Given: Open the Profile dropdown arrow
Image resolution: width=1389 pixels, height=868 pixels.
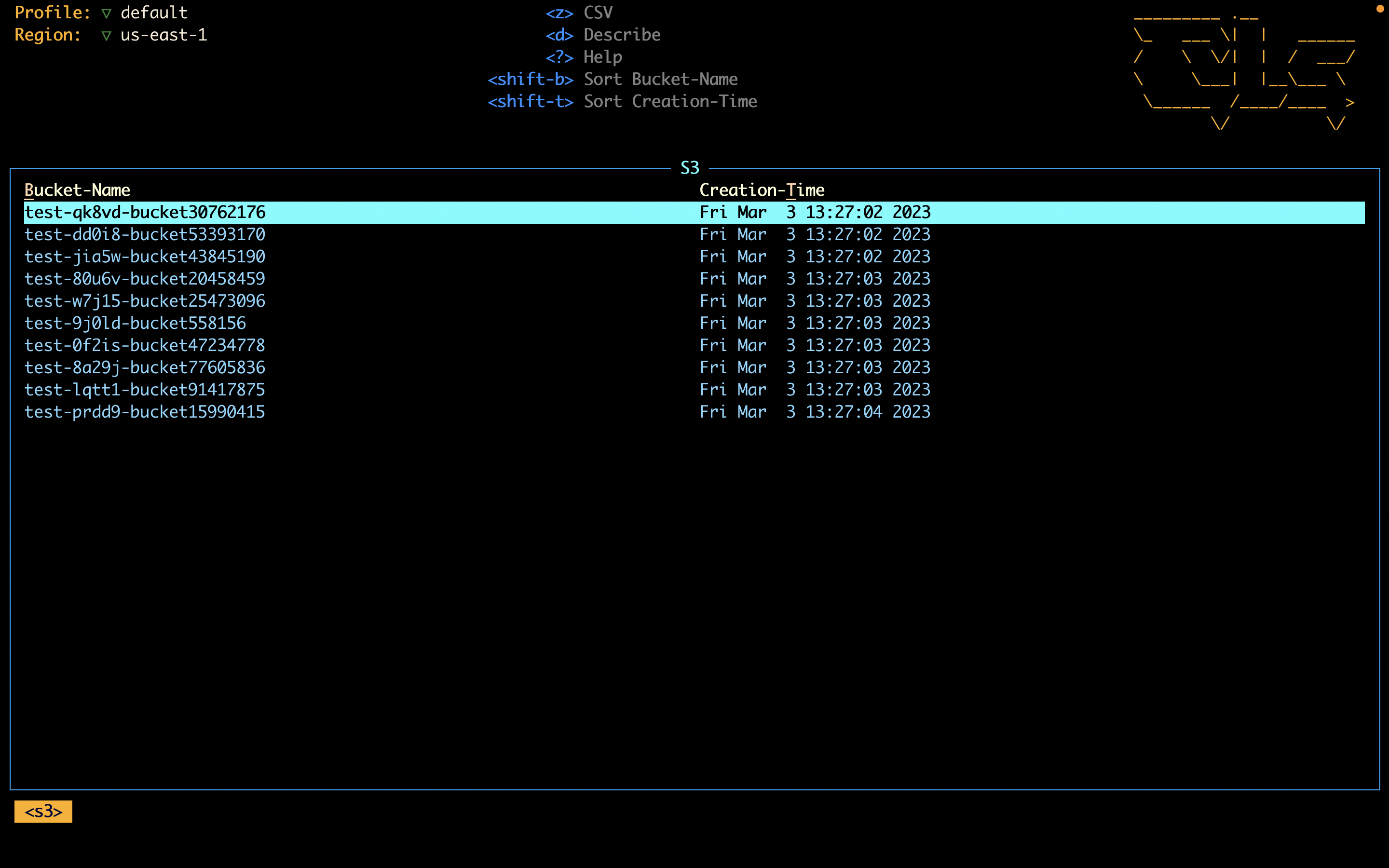Looking at the screenshot, I should [x=106, y=13].
